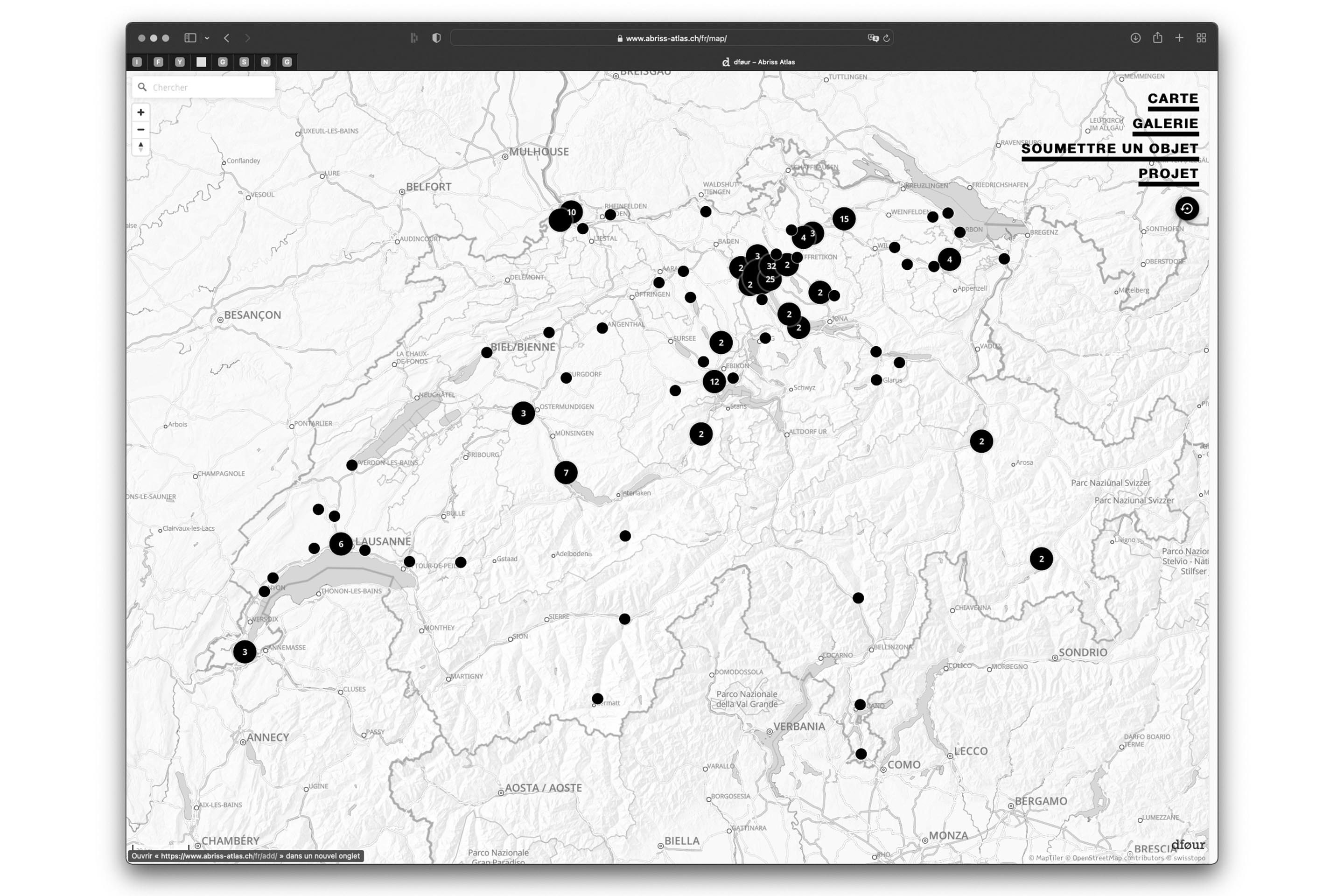Open SOUMETTRE UN OBJET
Image resolution: width=1344 pixels, height=896 pixels.
pyautogui.click(x=1110, y=148)
